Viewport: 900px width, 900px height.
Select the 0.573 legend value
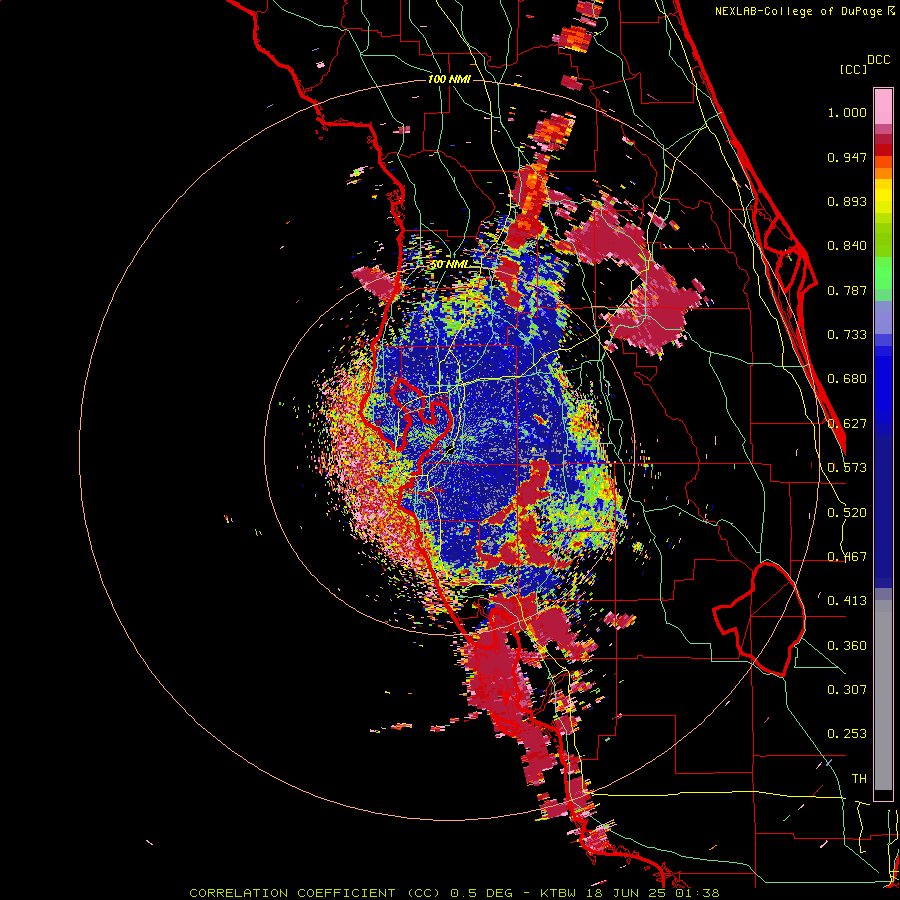point(847,468)
